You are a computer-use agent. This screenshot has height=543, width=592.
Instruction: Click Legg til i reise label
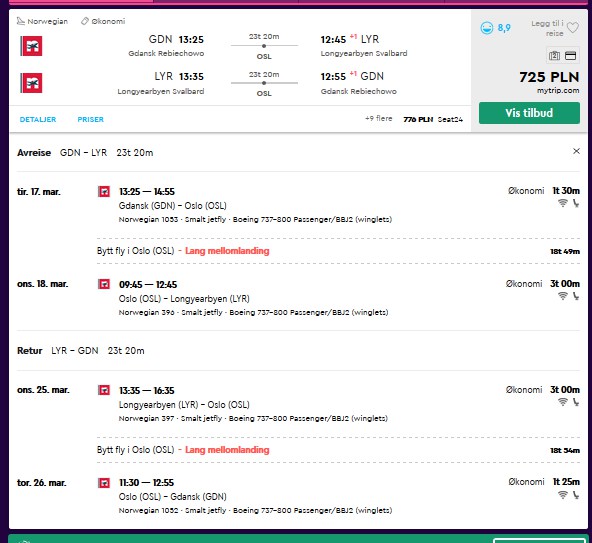[547, 28]
